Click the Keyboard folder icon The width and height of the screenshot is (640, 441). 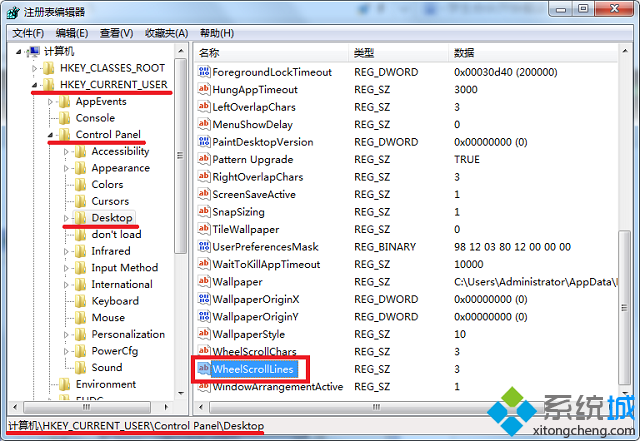pyautogui.click(x=80, y=301)
